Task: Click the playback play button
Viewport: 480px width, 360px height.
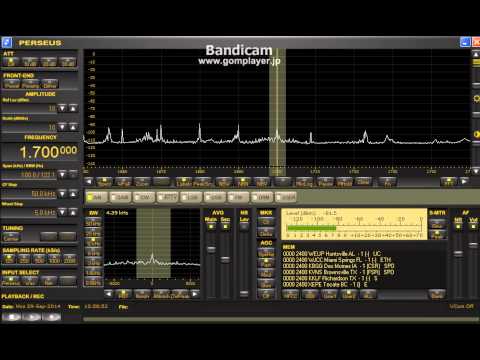Action: point(32,317)
